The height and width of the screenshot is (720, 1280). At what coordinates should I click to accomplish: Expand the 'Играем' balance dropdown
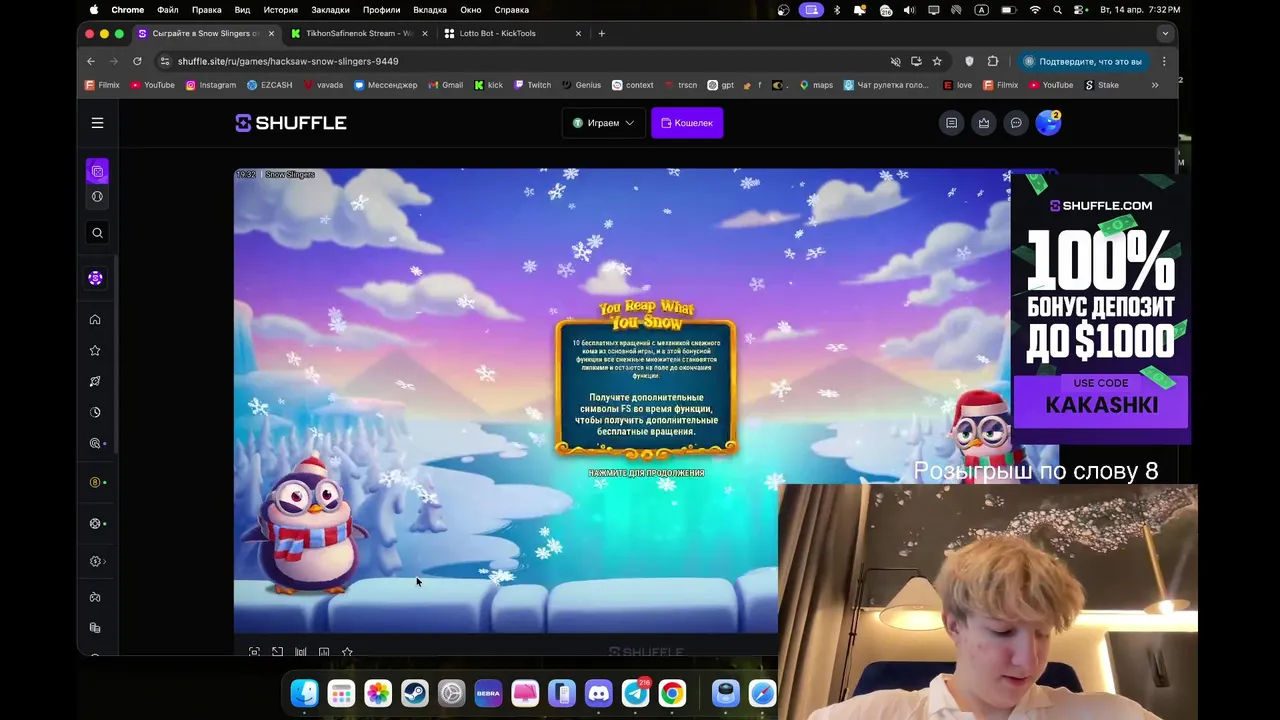click(x=603, y=123)
